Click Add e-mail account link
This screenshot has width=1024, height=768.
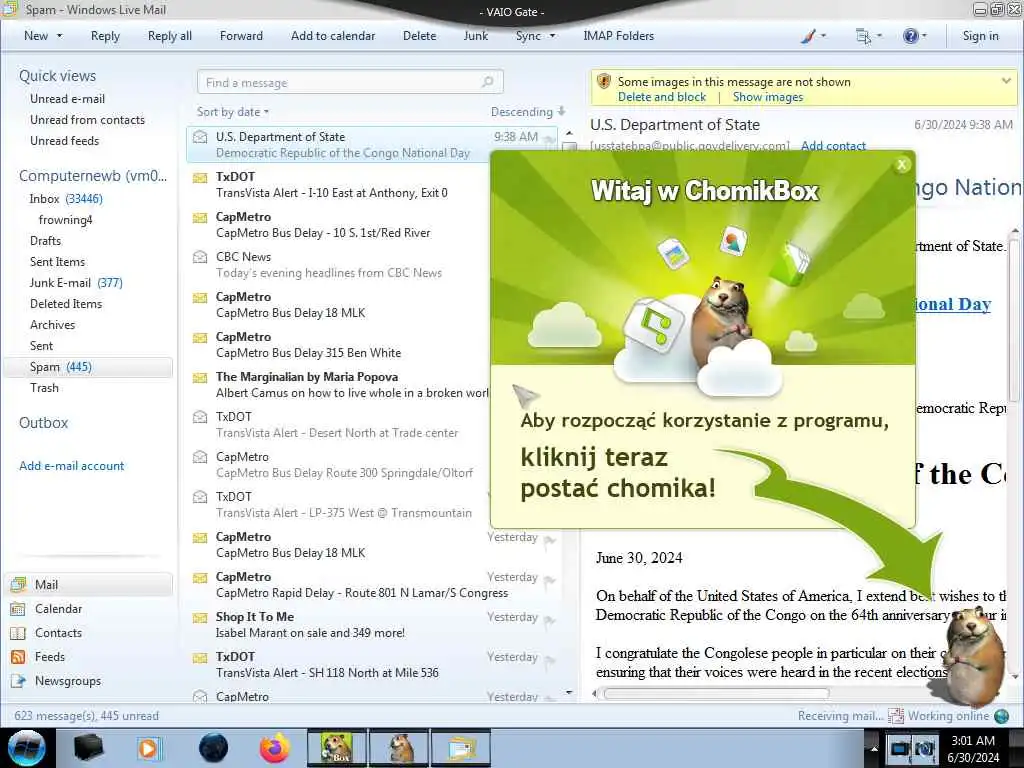click(x=71, y=466)
